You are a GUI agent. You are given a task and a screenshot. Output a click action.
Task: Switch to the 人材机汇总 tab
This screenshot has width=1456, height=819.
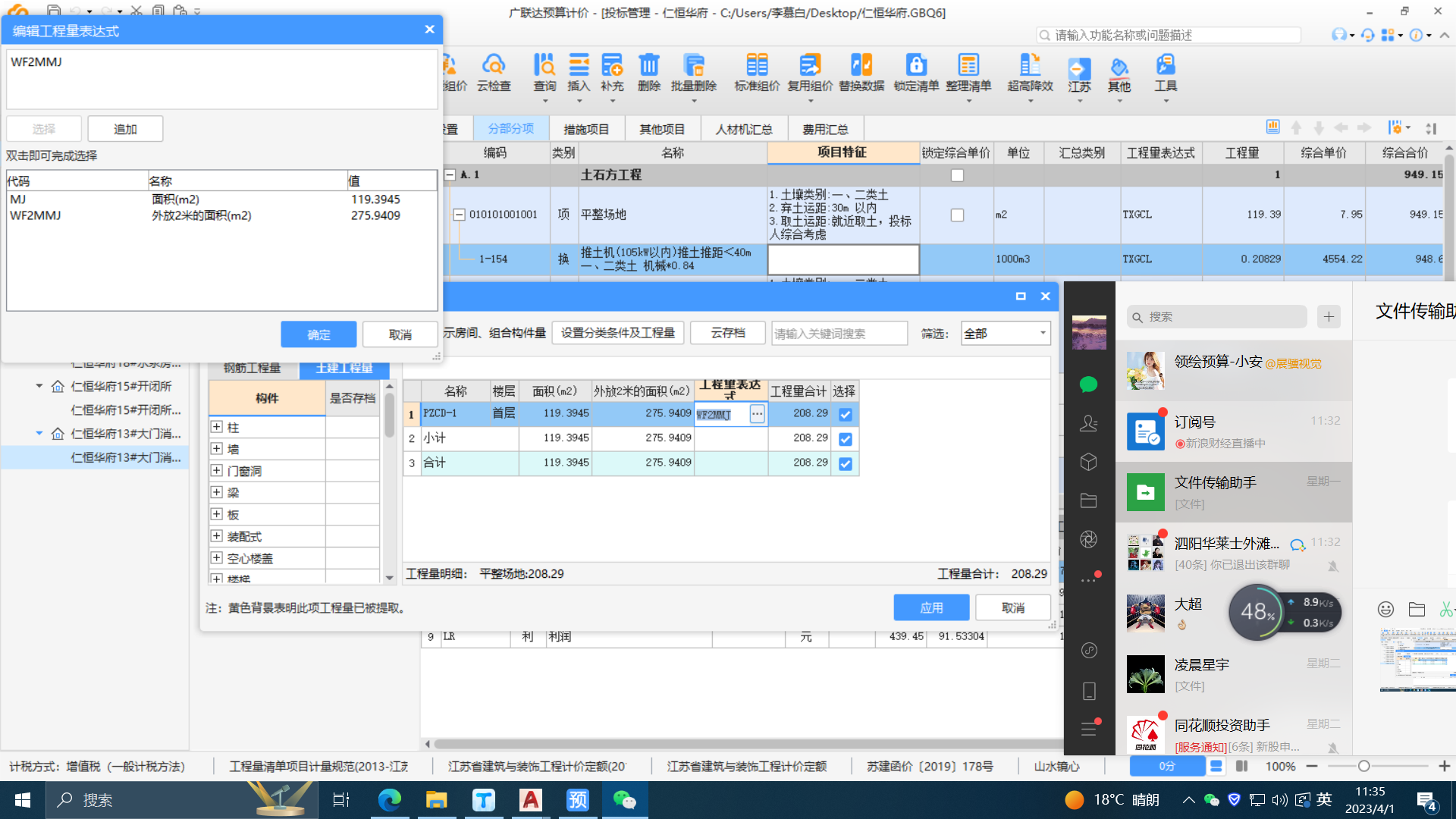click(x=744, y=129)
